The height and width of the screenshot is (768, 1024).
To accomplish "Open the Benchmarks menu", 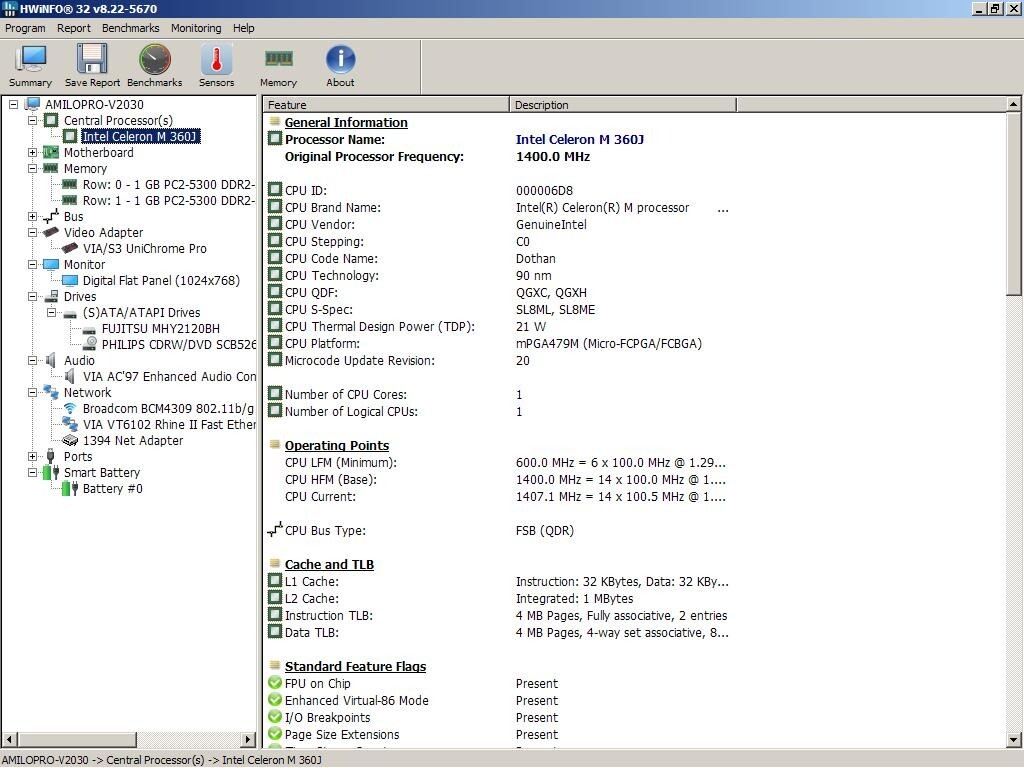I will coord(131,28).
